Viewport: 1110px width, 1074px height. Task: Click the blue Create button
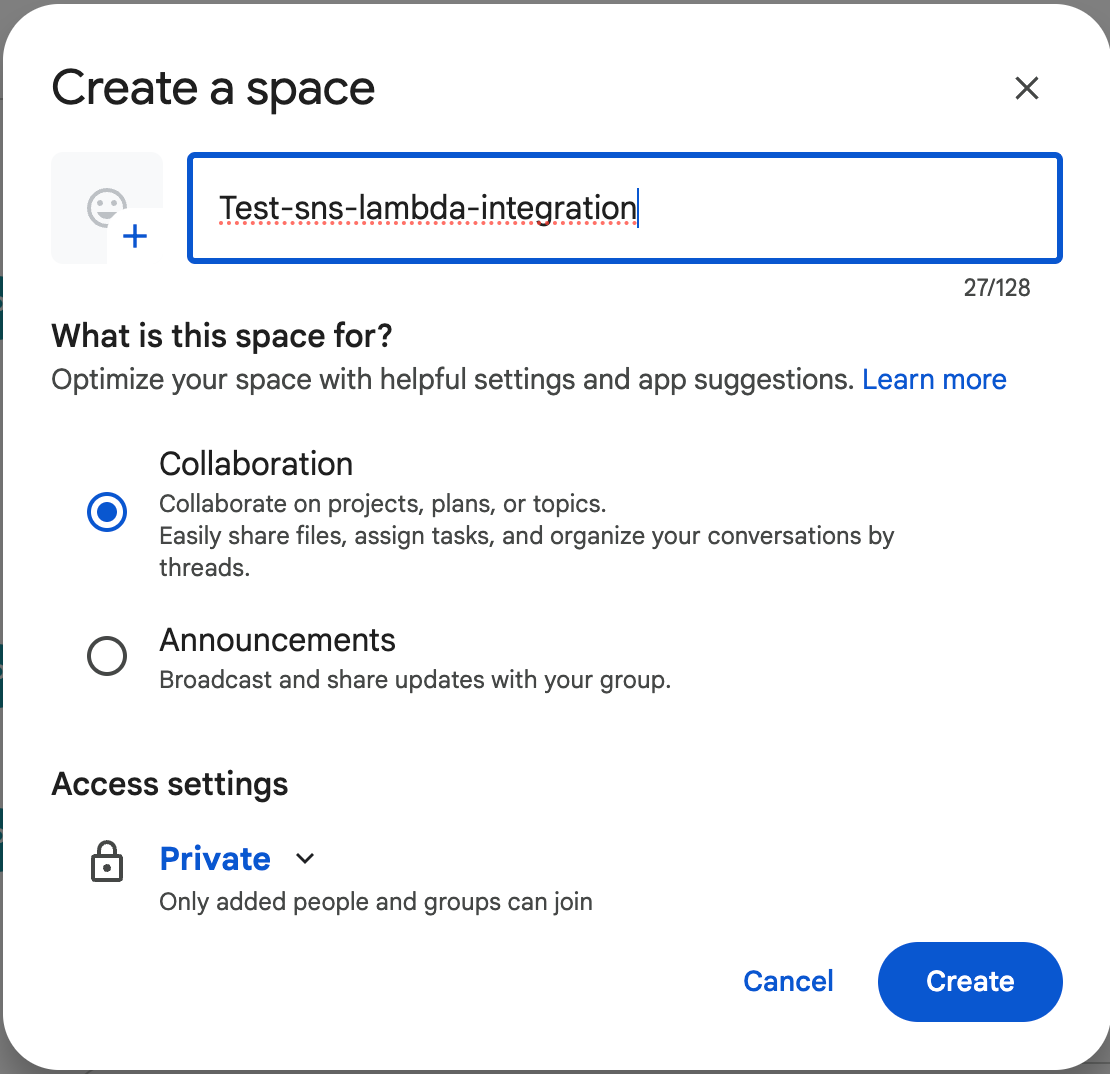coord(970,981)
